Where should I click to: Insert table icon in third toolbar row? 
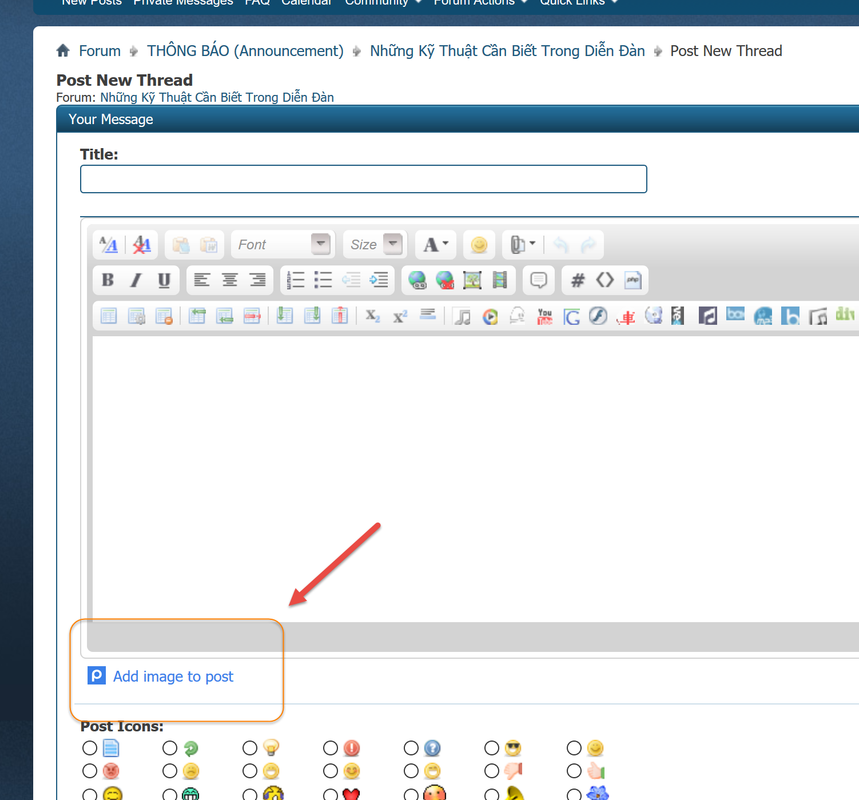coord(108,316)
